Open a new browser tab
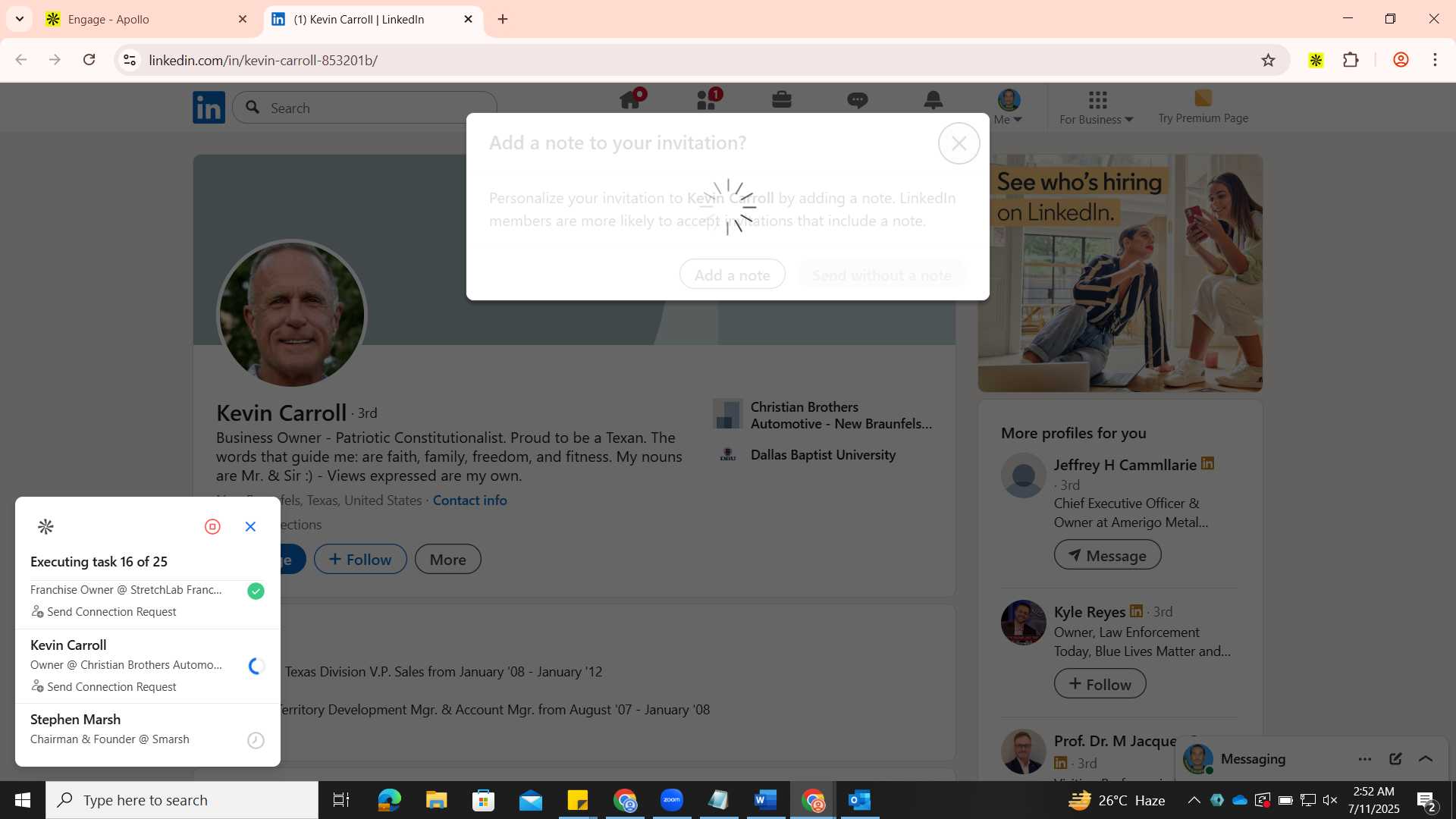Viewport: 1456px width, 819px height. tap(503, 20)
